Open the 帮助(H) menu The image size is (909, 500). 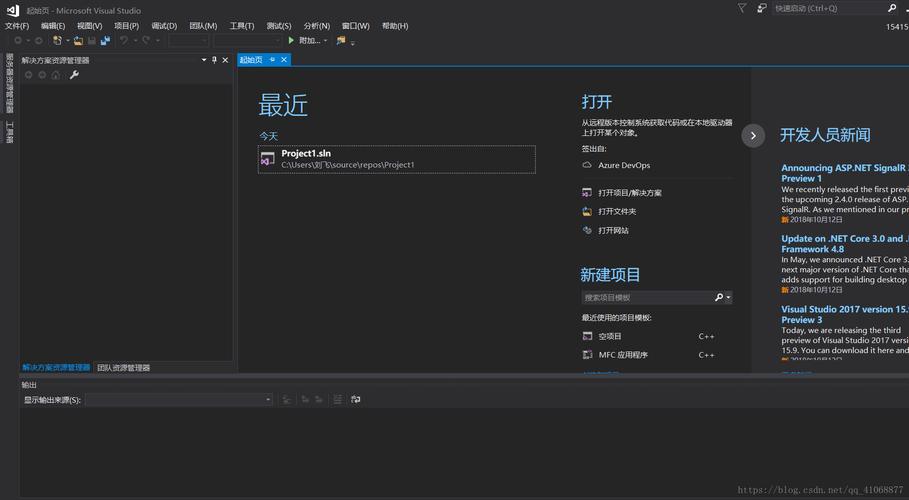395,26
